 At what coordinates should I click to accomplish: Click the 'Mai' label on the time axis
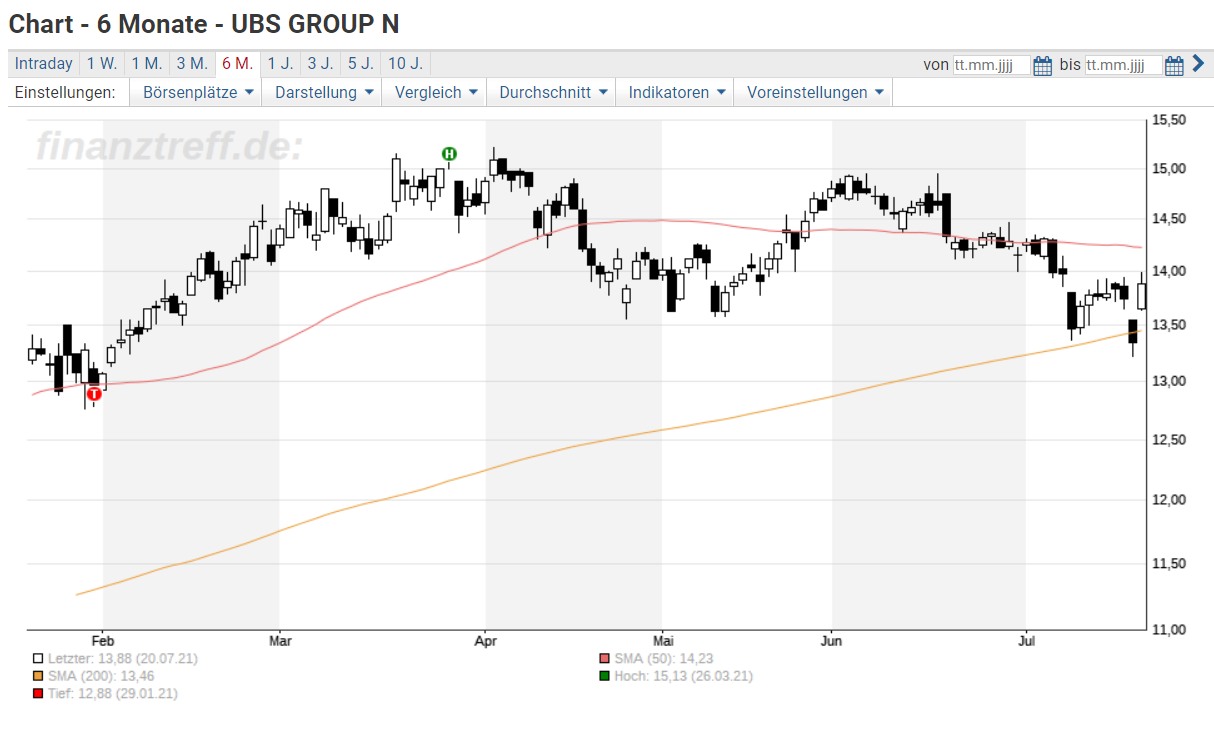661,639
